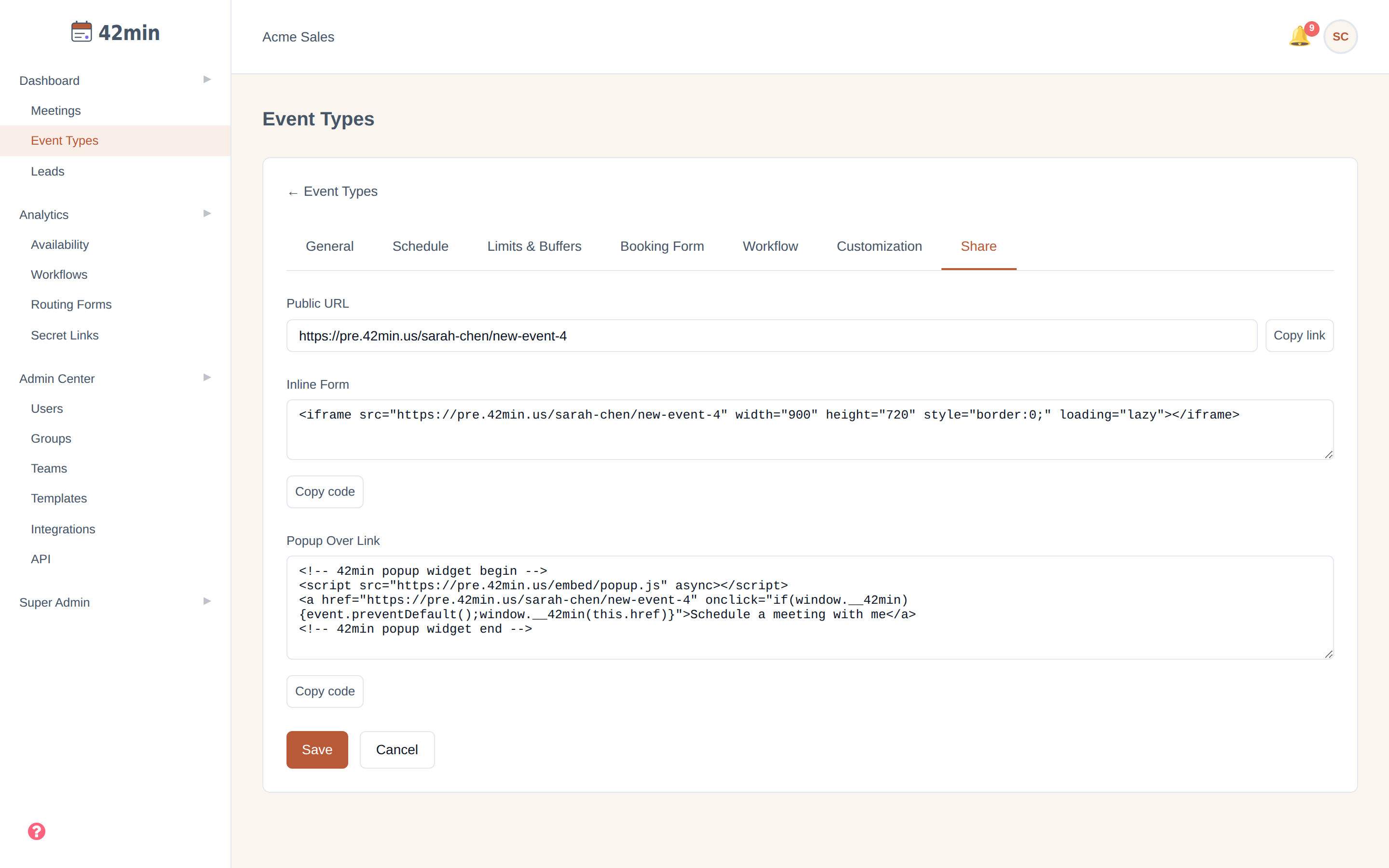Viewport: 1389px width, 868px height.
Task: Click the Popup Over Link label
Action: (333, 541)
